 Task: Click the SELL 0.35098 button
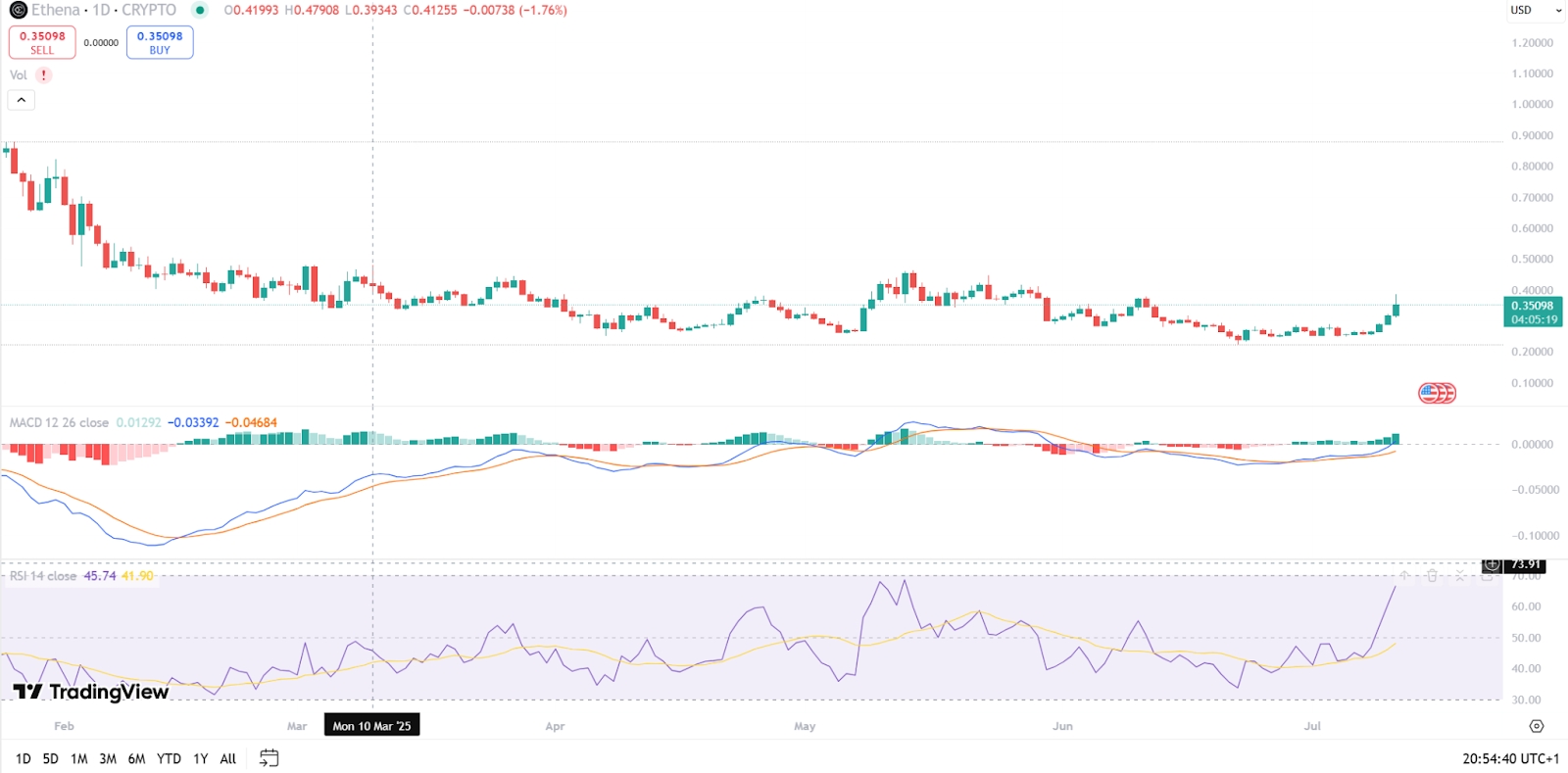pos(42,42)
